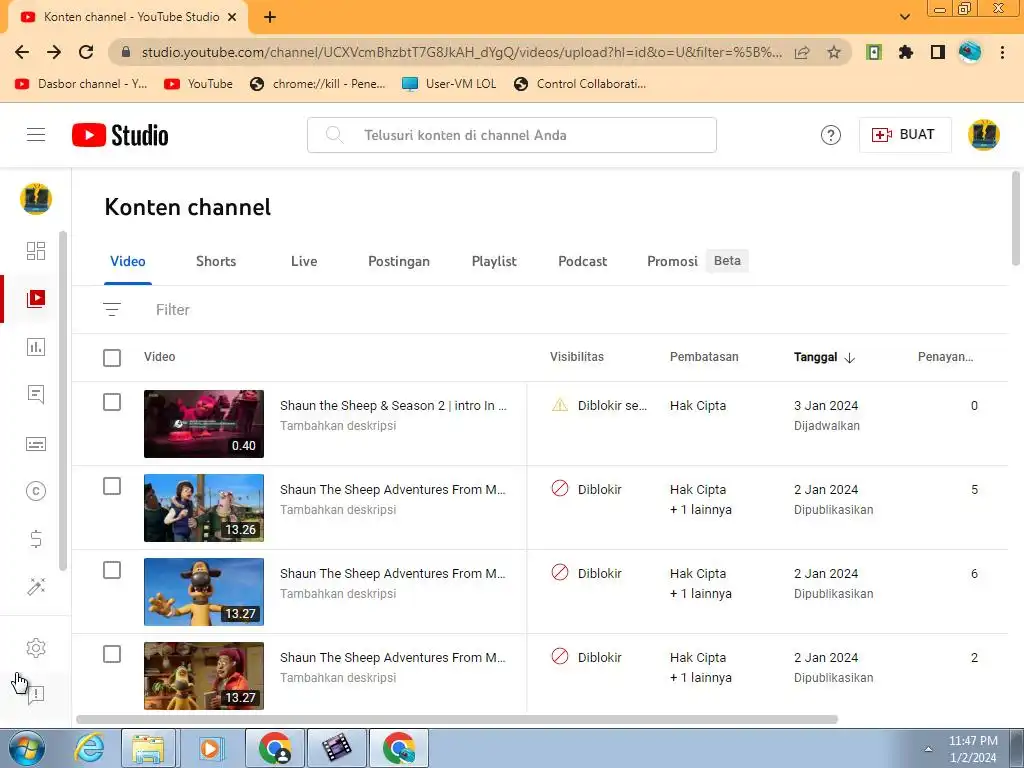This screenshot has width=1024, height=768.
Task: Sort by Tanggal column arrow
Action: (850, 358)
